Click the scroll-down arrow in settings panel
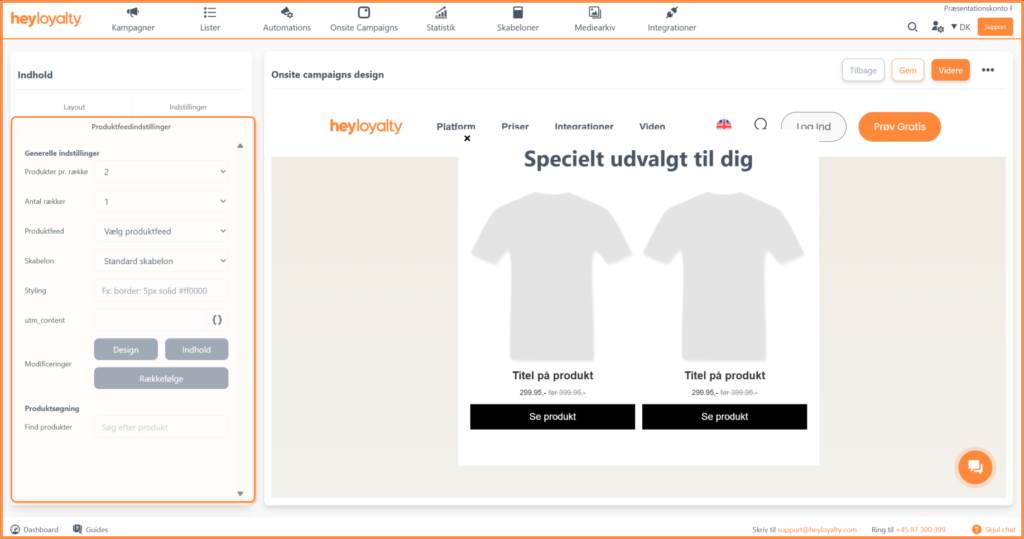The image size is (1024, 539). click(240, 493)
